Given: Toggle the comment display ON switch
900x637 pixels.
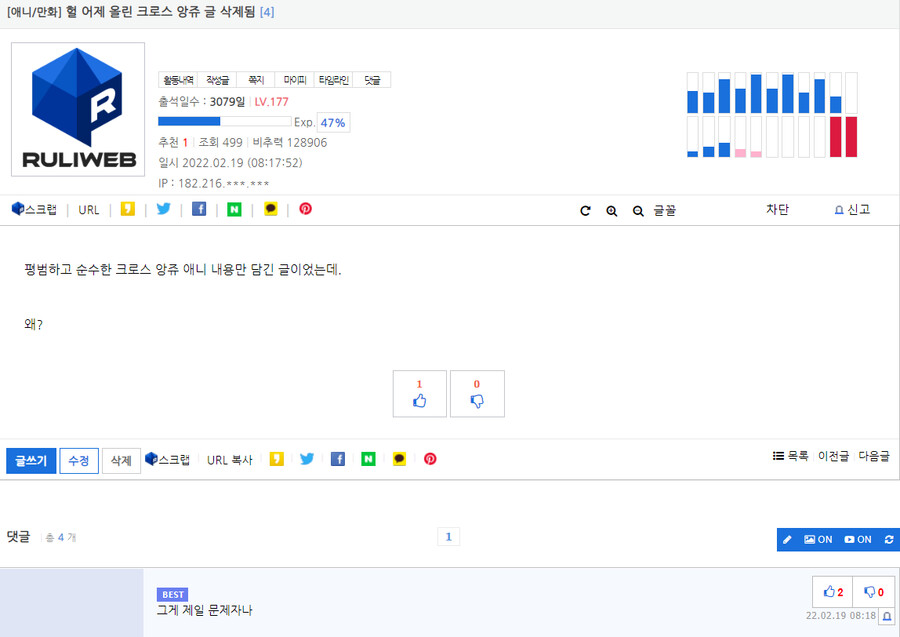Looking at the screenshot, I should coord(858,539).
